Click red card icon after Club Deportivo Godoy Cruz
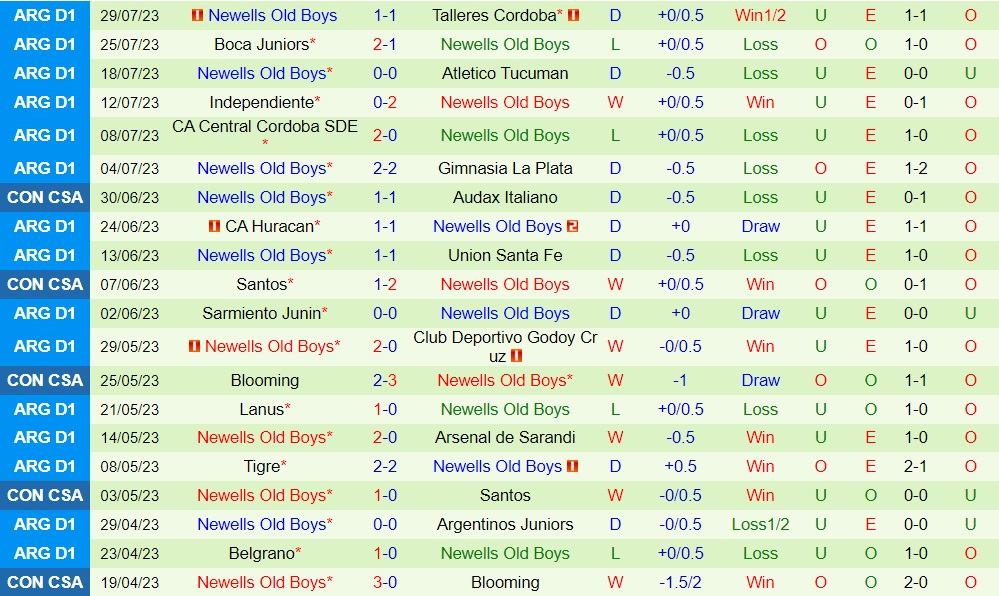Image resolution: width=999 pixels, height=596 pixels. click(517, 356)
